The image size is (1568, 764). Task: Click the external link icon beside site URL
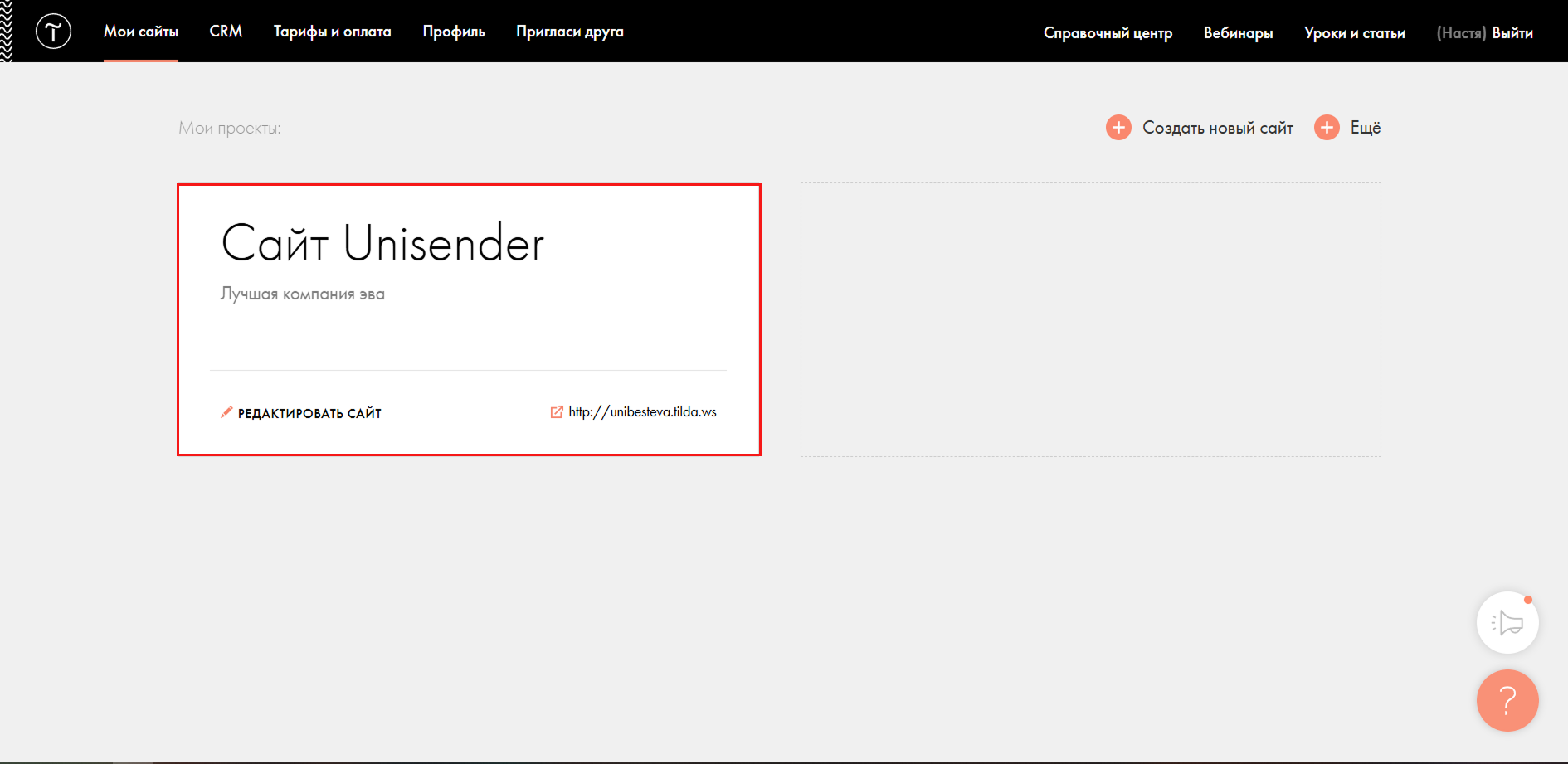point(557,412)
